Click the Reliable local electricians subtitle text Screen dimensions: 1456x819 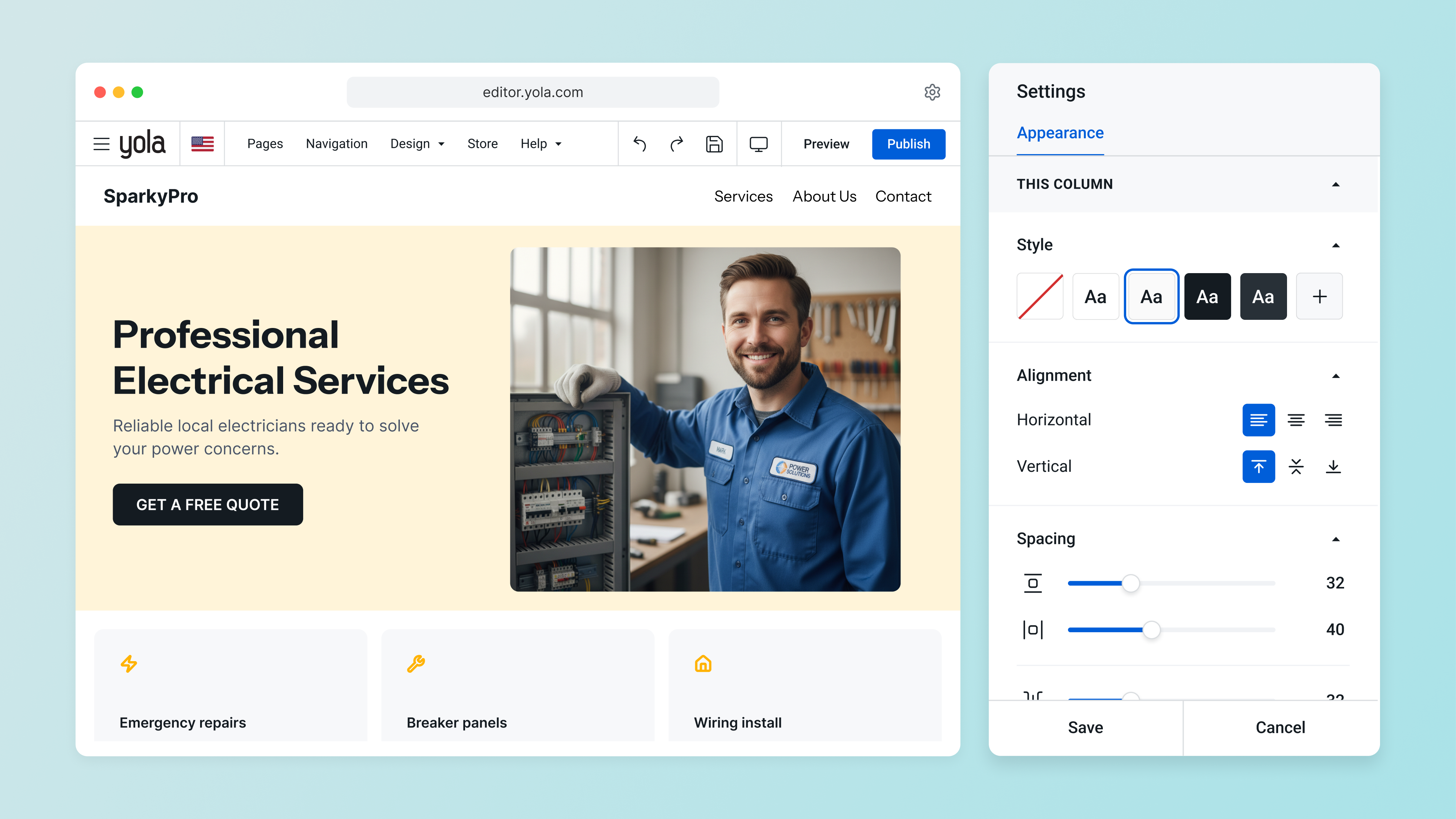(x=266, y=437)
